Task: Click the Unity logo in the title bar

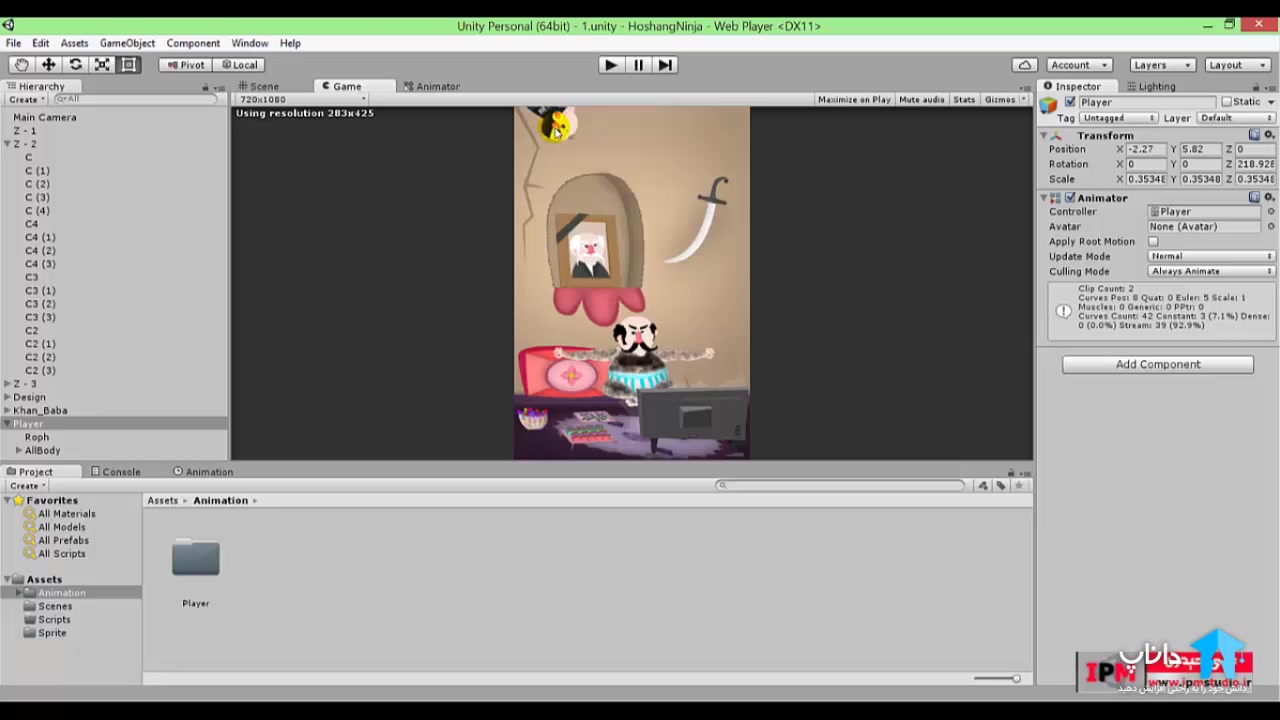Action: tap(8, 26)
